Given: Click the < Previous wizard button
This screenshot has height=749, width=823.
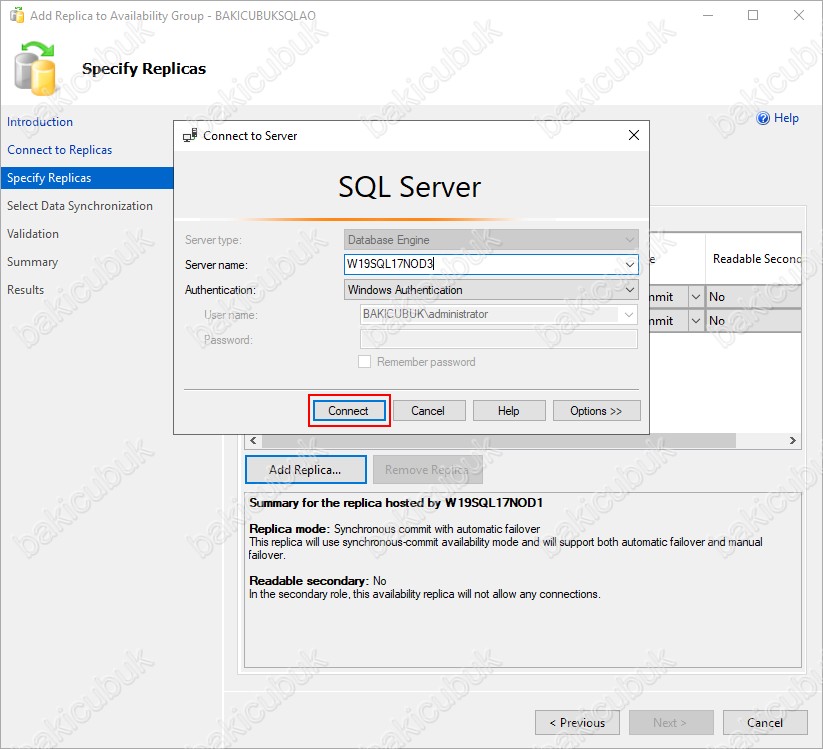Looking at the screenshot, I should [577, 723].
